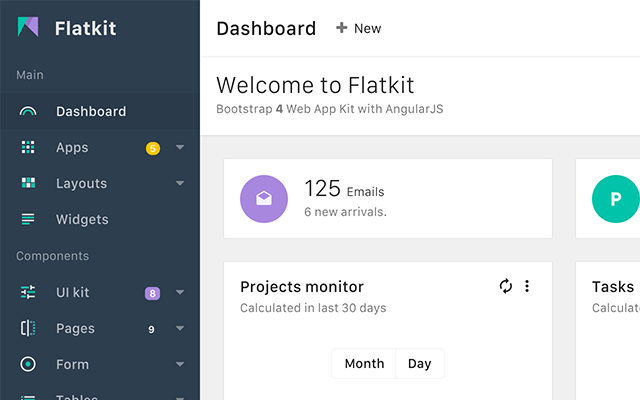Screen dimensions: 640x400
Task: Click the Pages icon in sidebar
Action: [28, 329]
